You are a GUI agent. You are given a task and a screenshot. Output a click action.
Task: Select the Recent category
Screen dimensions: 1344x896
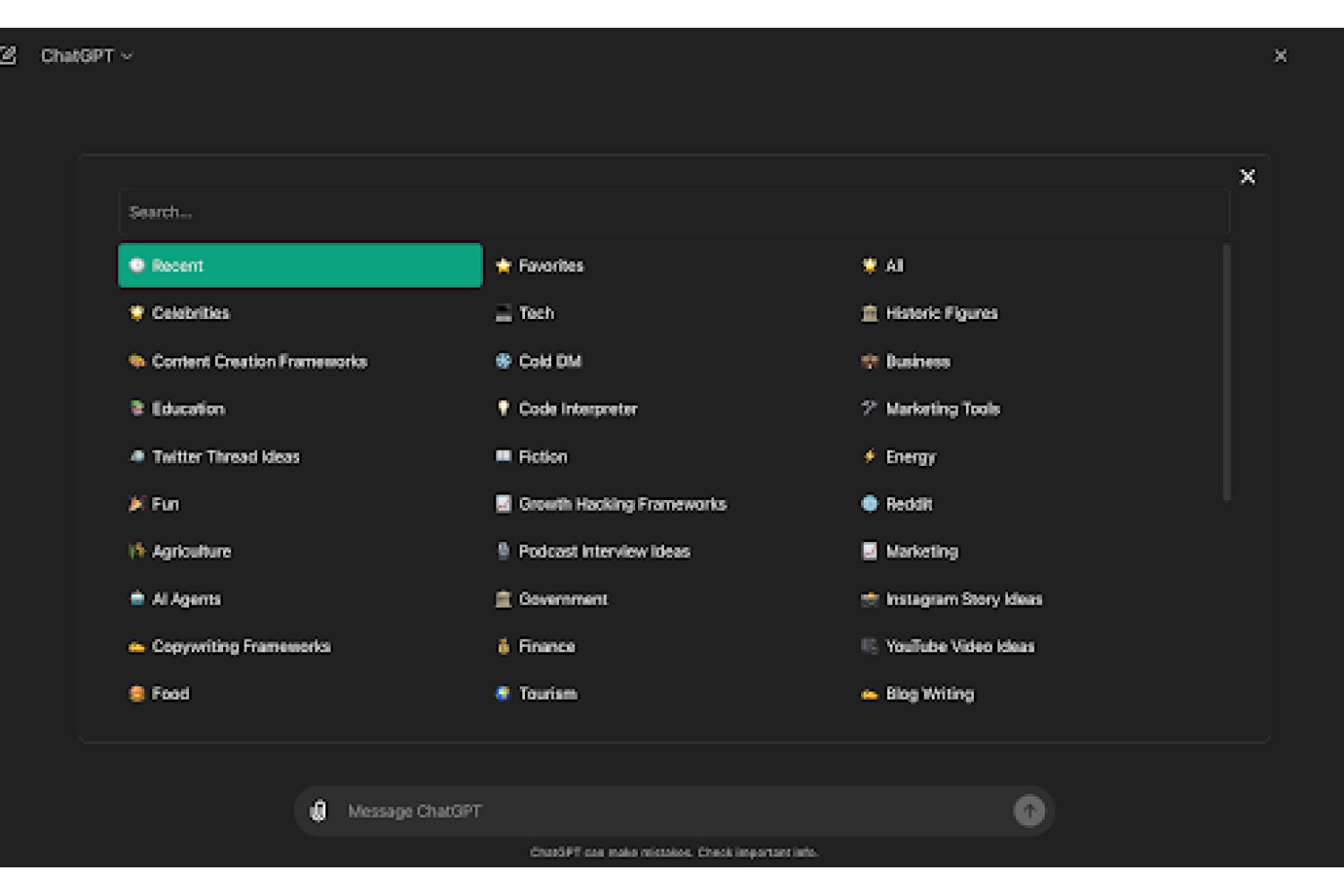pyautogui.click(x=300, y=265)
